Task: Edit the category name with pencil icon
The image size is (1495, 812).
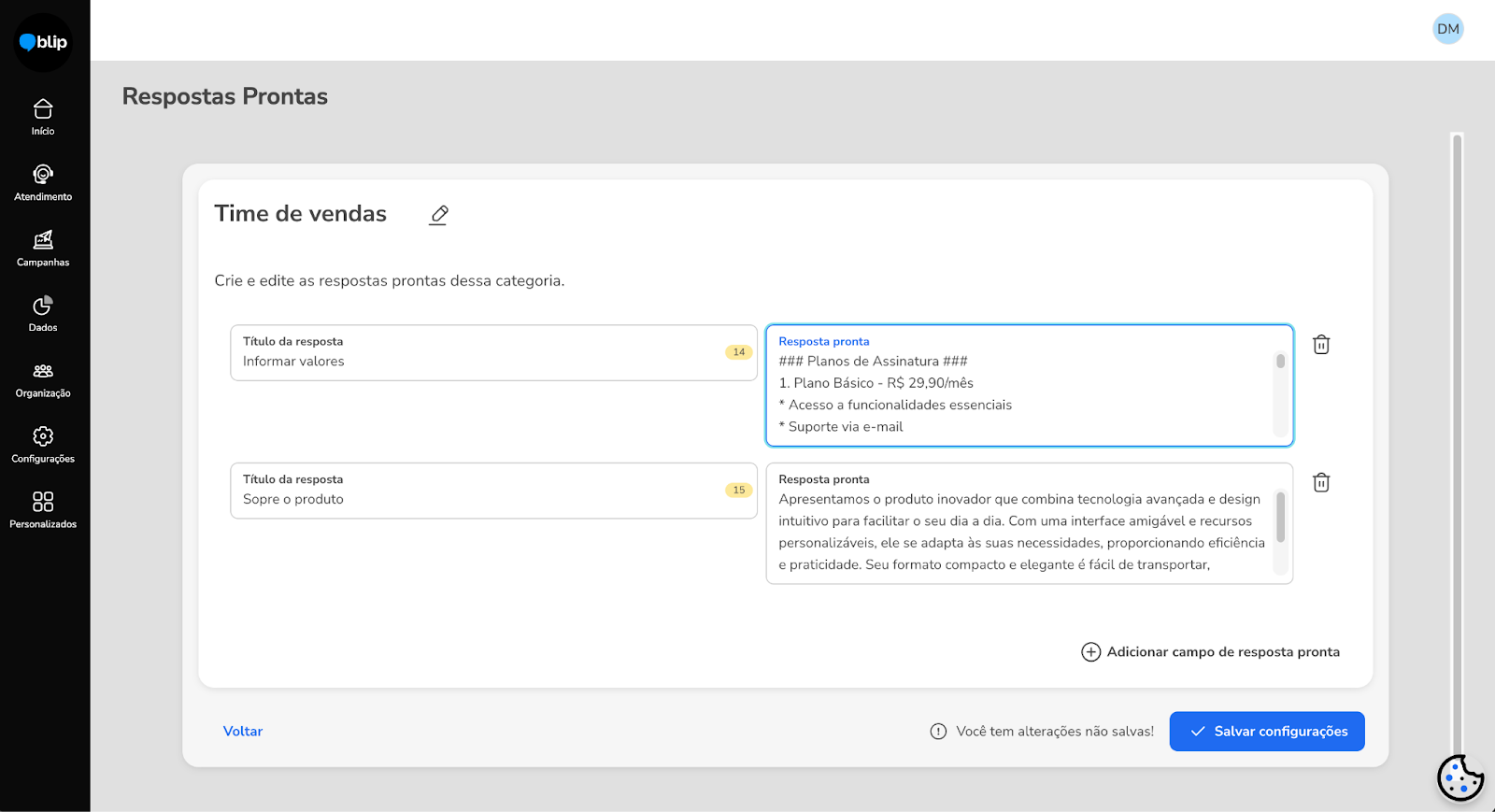Action: [x=439, y=215]
